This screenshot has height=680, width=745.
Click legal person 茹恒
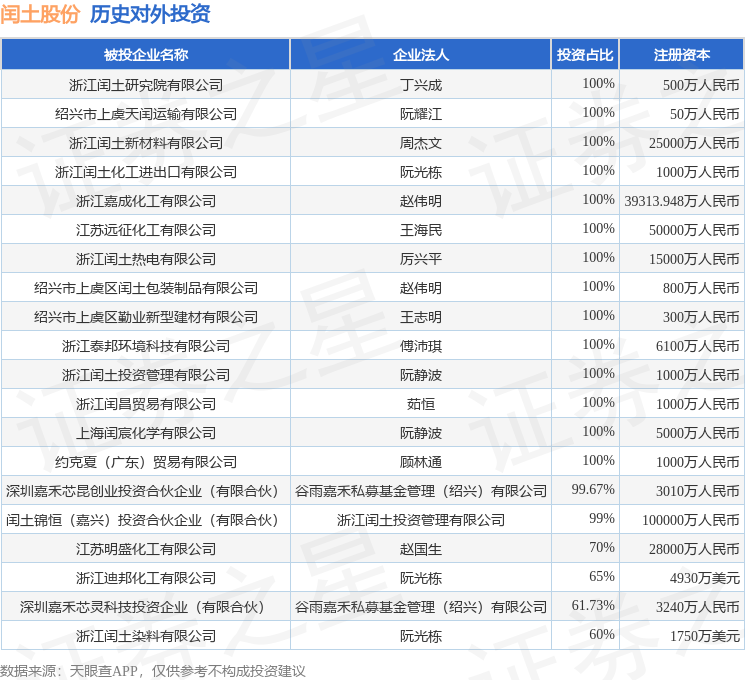point(420,404)
